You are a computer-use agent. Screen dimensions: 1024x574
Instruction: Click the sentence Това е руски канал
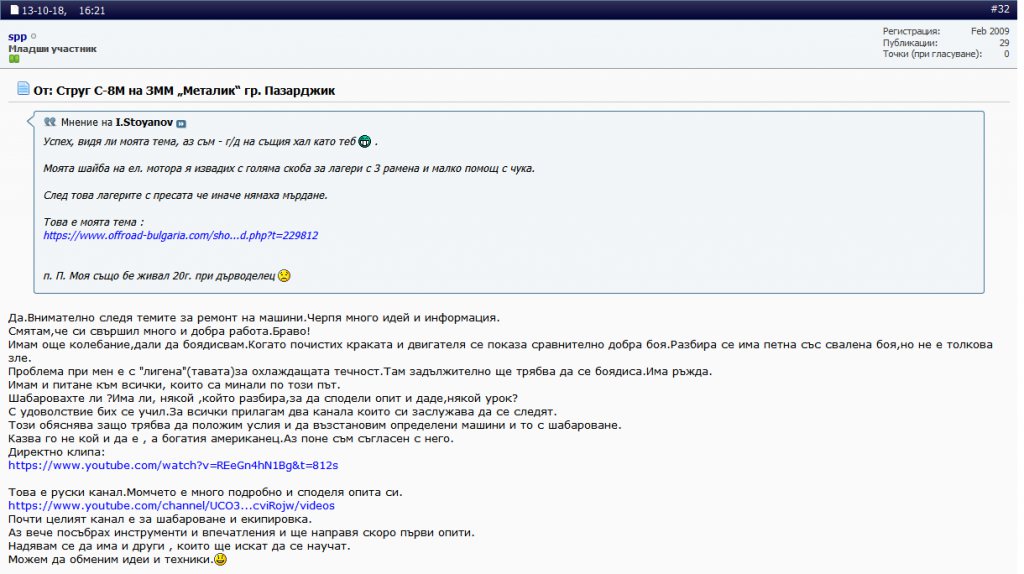pyautogui.click(x=66, y=492)
